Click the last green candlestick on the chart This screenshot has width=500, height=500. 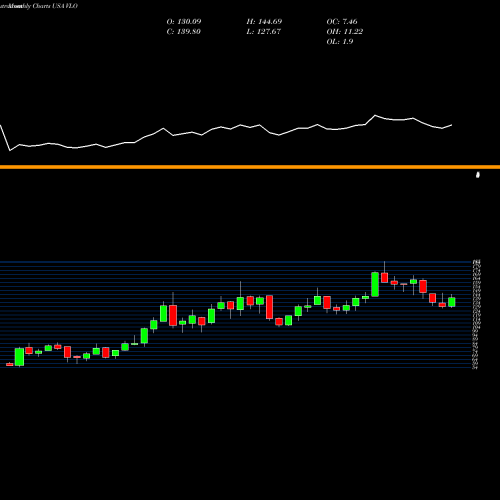pyautogui.click(x=452, y=302)
